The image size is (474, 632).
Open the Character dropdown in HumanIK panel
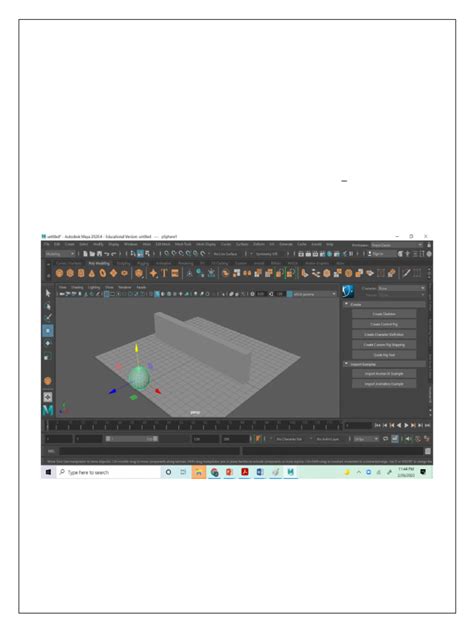(401, 288)
